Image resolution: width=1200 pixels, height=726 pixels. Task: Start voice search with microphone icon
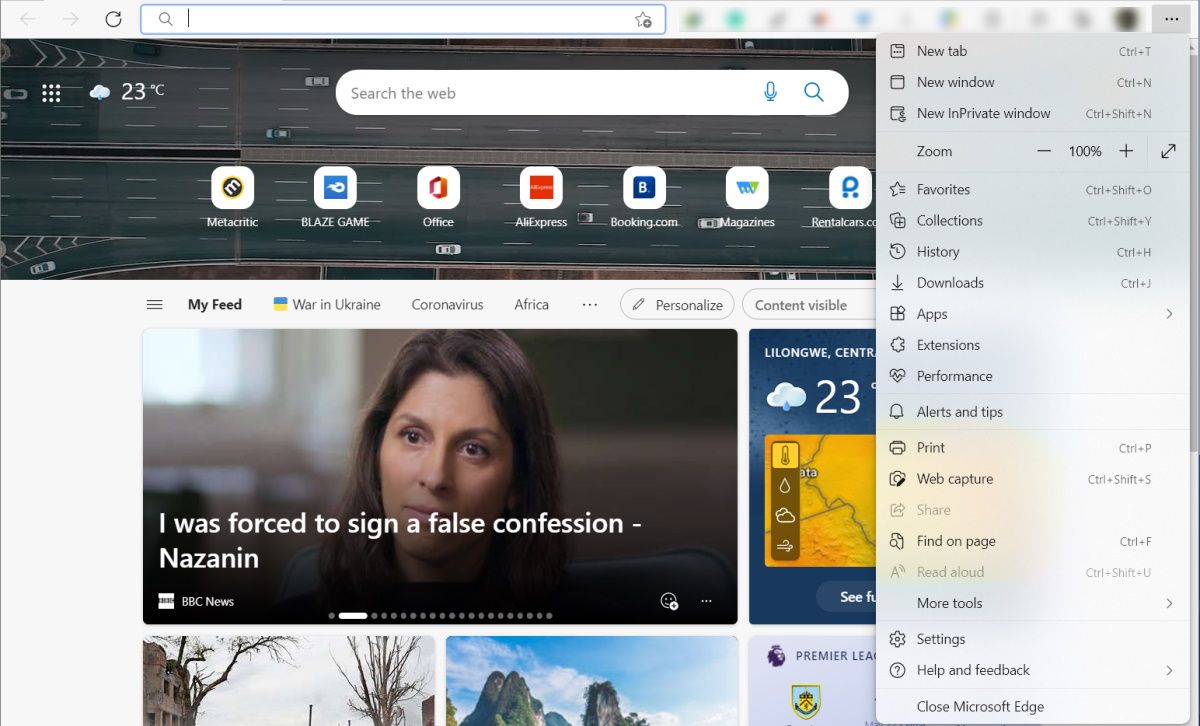pyautogui.click(x=770, y=92)
